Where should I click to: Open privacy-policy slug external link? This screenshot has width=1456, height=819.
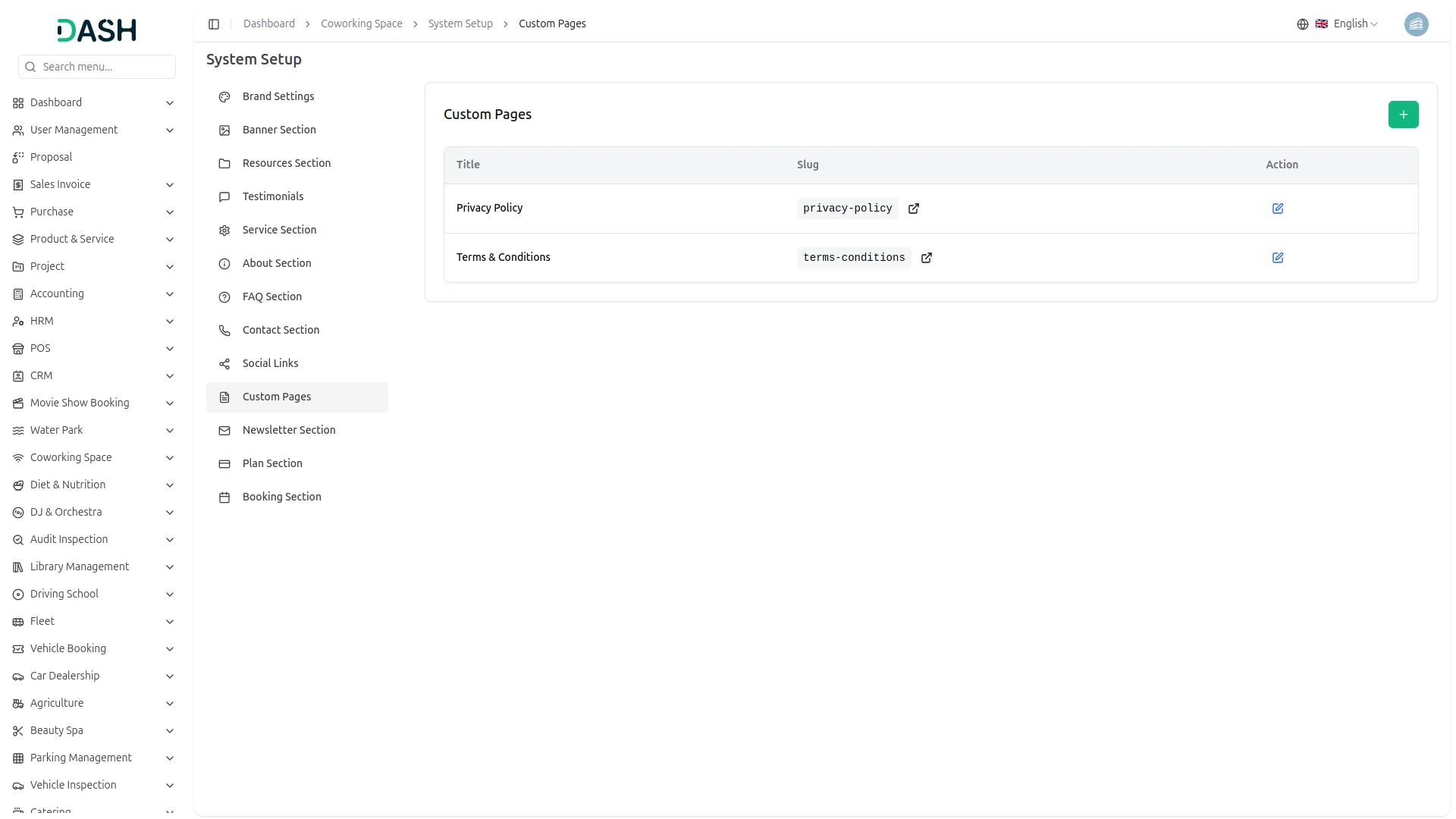pos(913,209)
